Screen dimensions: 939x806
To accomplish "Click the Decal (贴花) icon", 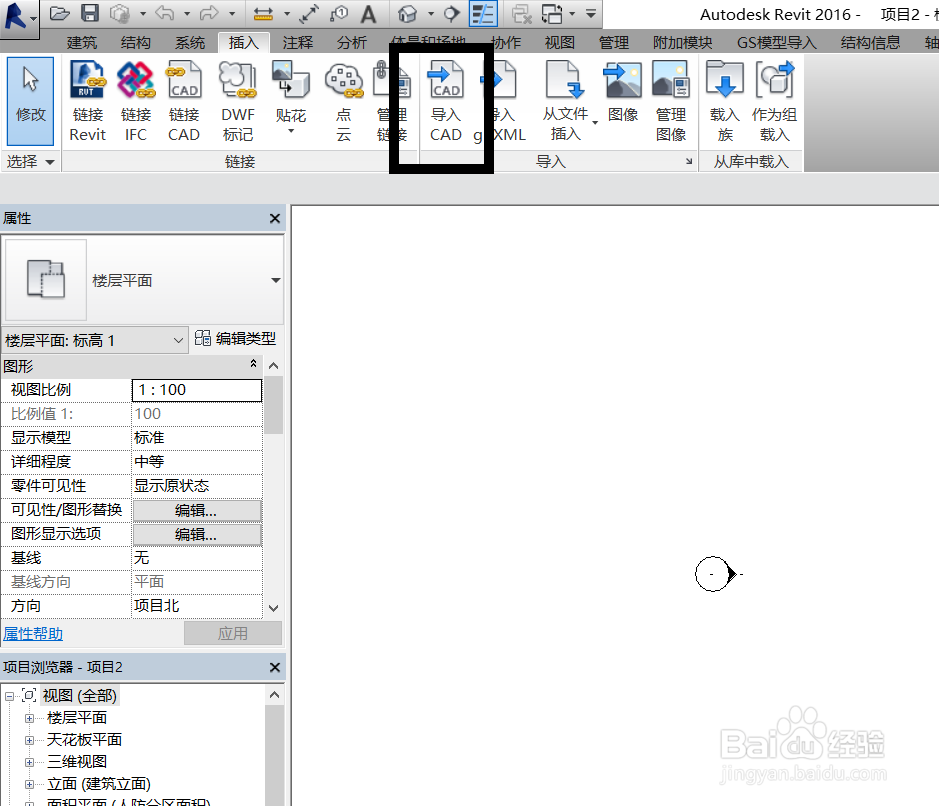I will [291, 92].
